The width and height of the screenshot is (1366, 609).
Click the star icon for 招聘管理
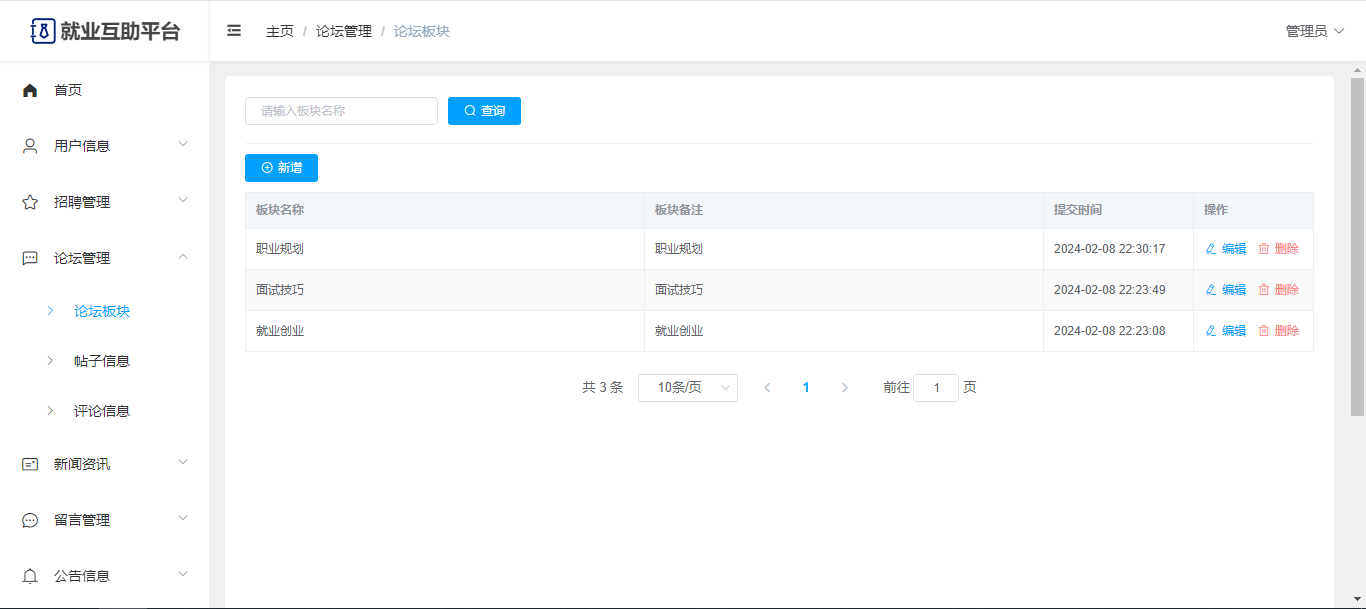coord(30,202)
